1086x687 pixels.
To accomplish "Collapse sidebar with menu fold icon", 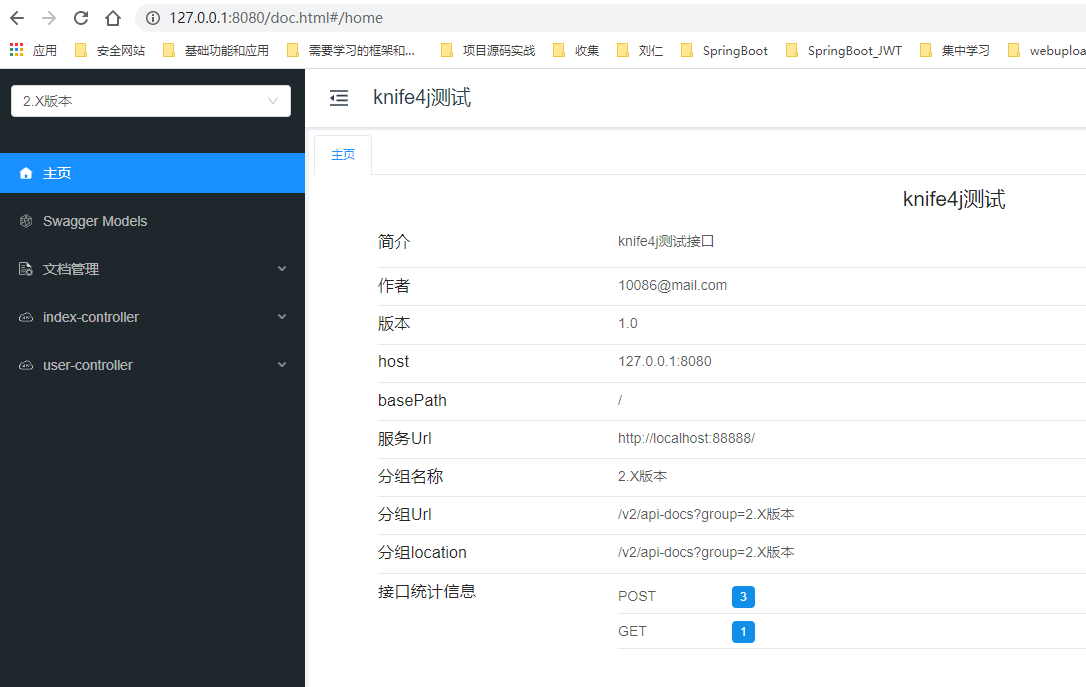I will (339, 98).
